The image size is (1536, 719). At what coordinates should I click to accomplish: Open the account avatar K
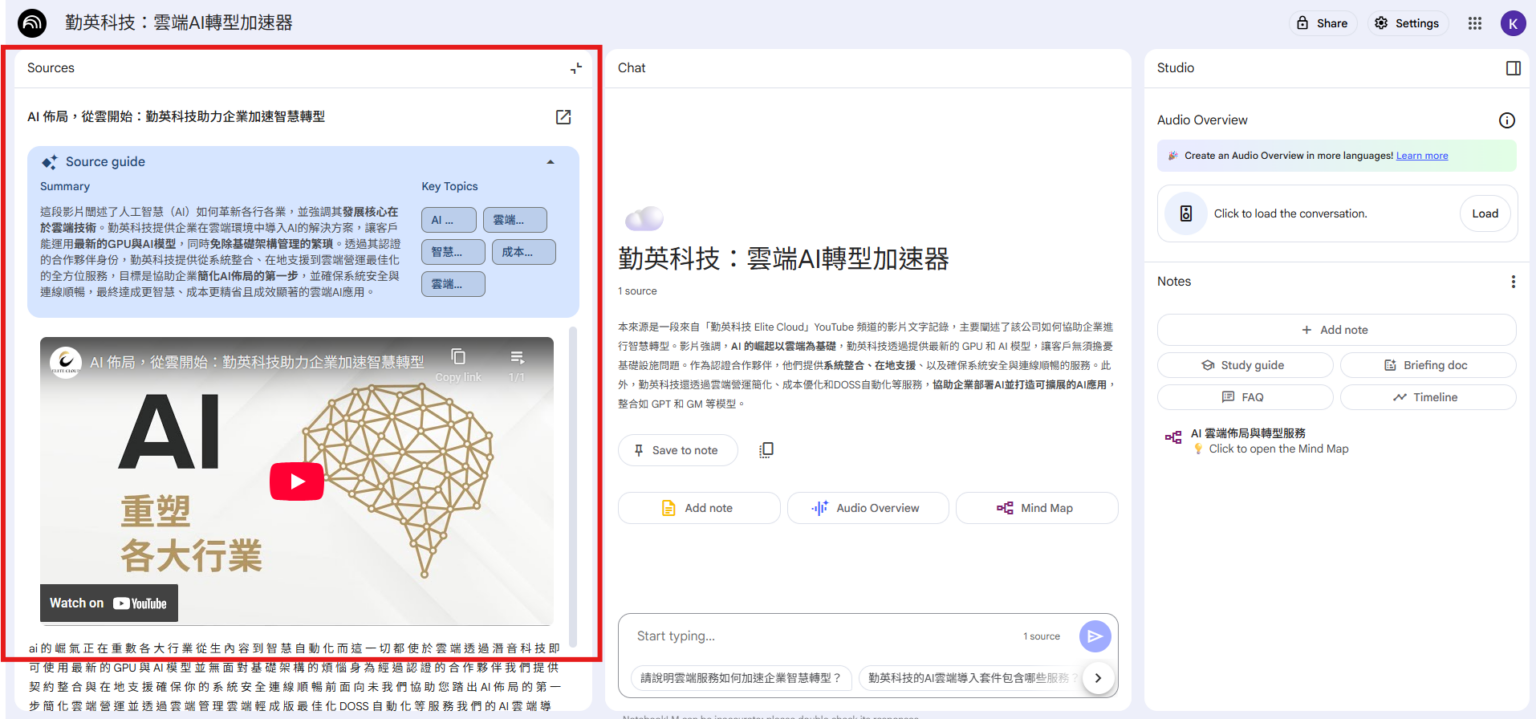[1513, 23]
